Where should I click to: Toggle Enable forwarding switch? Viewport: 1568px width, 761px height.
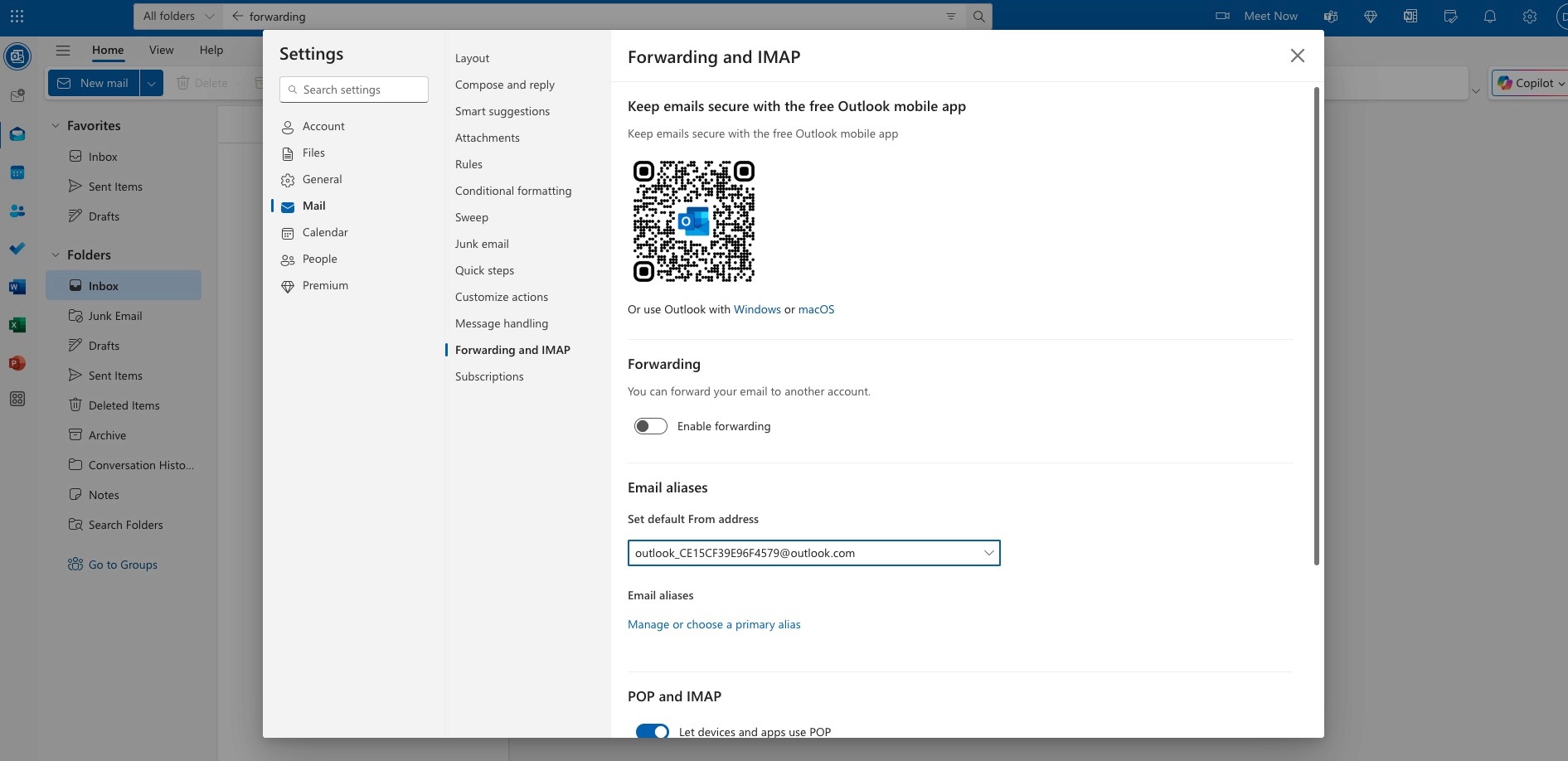tap(651, 426)
